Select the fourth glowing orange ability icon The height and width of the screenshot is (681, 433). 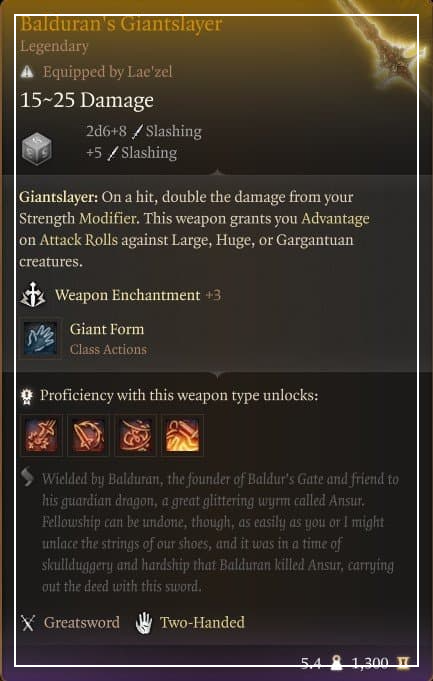click(182, 435)
